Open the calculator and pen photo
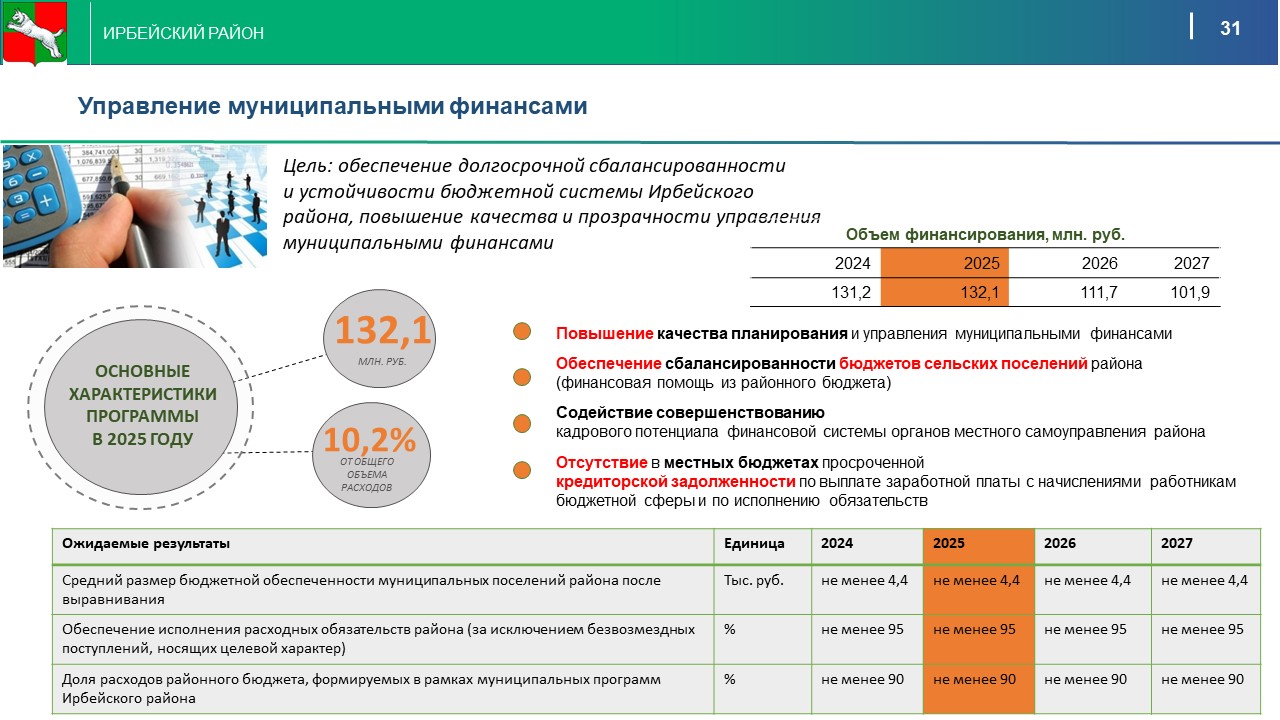This screenshot has height=720, width=1280. click(135, 206)
